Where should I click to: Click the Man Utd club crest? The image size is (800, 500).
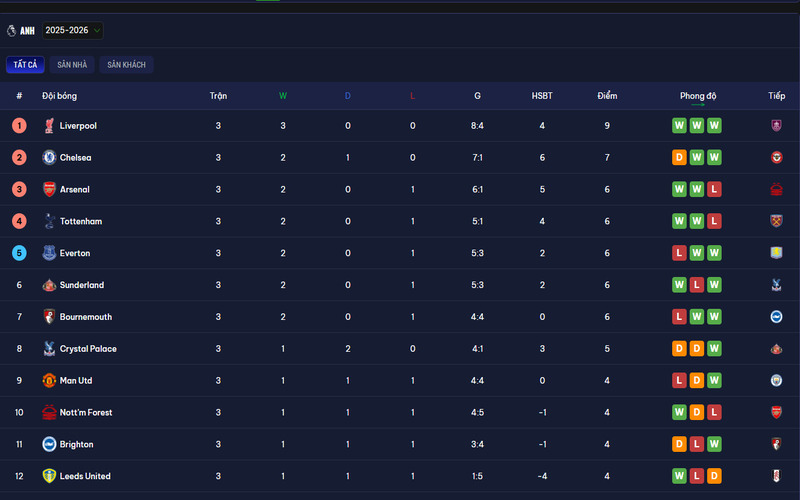click(49, 381)
